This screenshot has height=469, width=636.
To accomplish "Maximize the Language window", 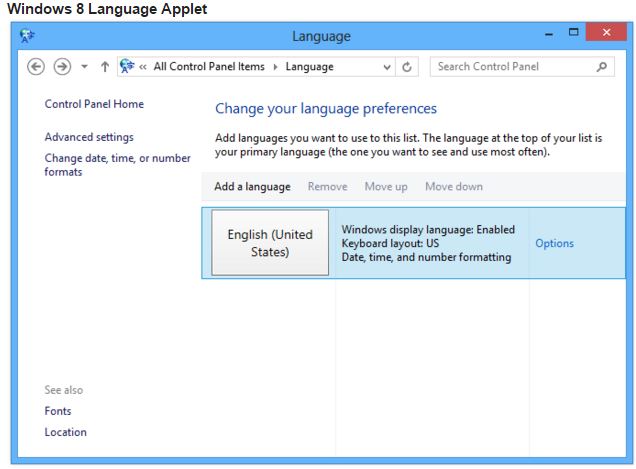I will (x=574, y=32).
